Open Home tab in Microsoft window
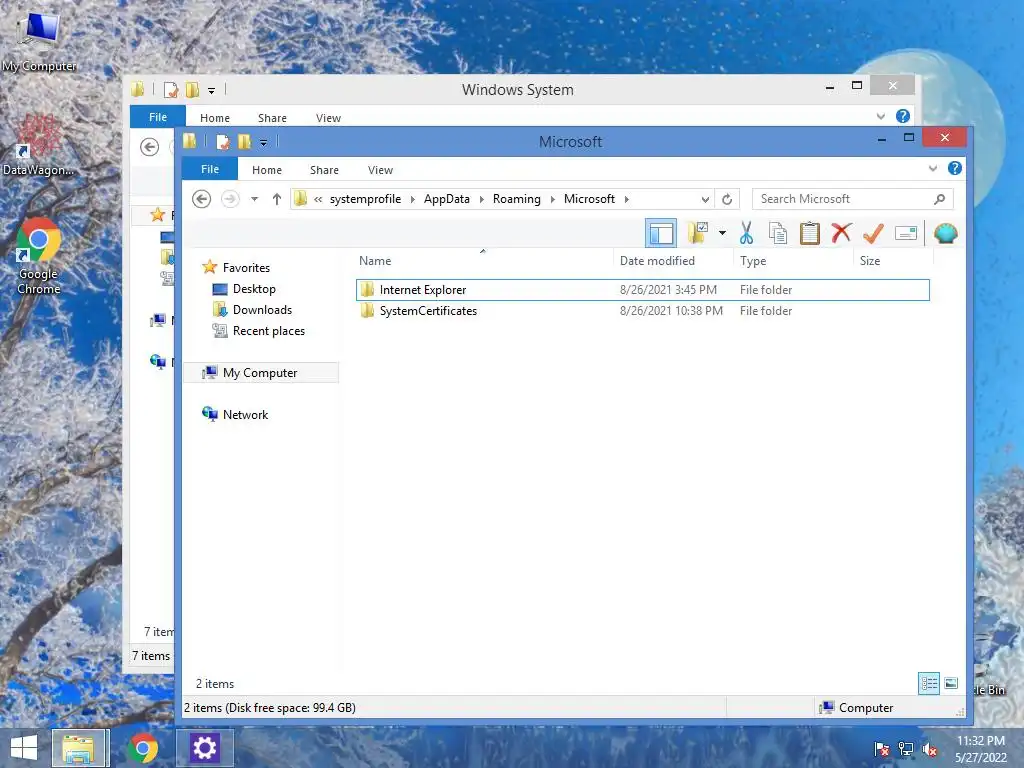Viewport: 1024px width, 768px height. pos(266,170)
